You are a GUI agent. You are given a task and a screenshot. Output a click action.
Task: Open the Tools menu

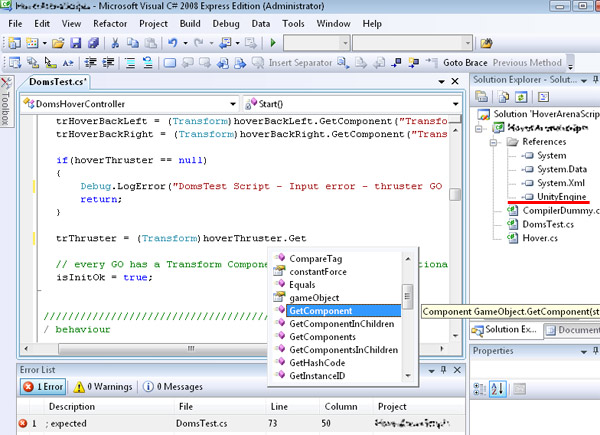[x=293, y=24]
